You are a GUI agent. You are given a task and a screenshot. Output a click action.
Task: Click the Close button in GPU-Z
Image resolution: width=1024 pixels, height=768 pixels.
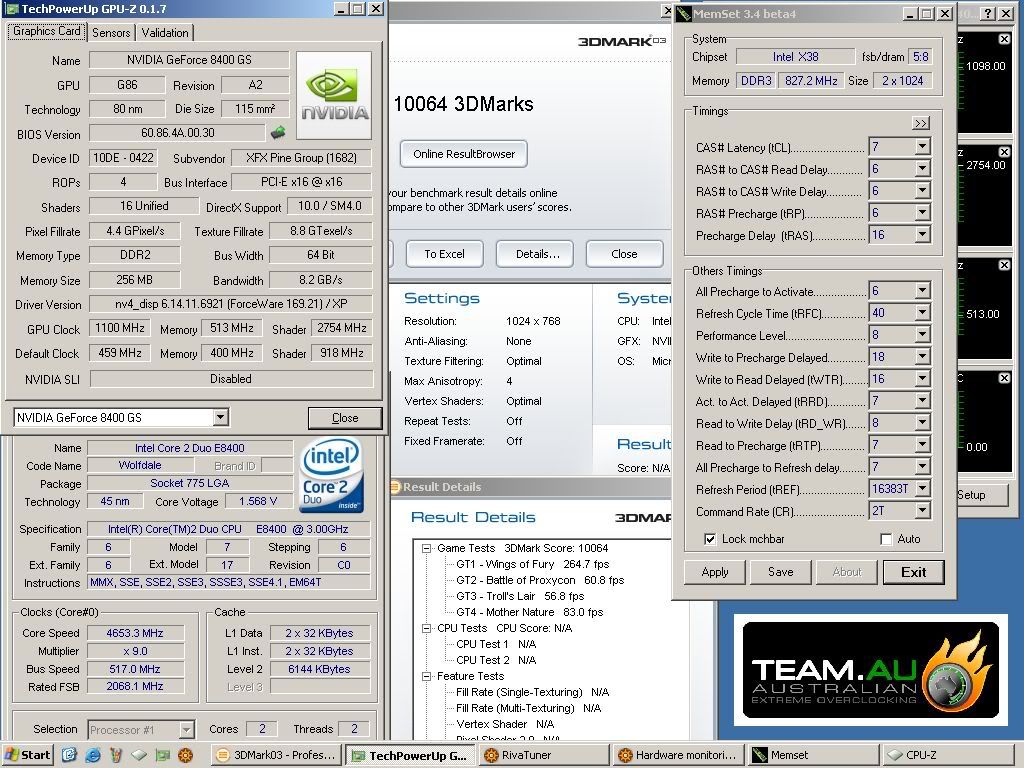pos(345,418)
